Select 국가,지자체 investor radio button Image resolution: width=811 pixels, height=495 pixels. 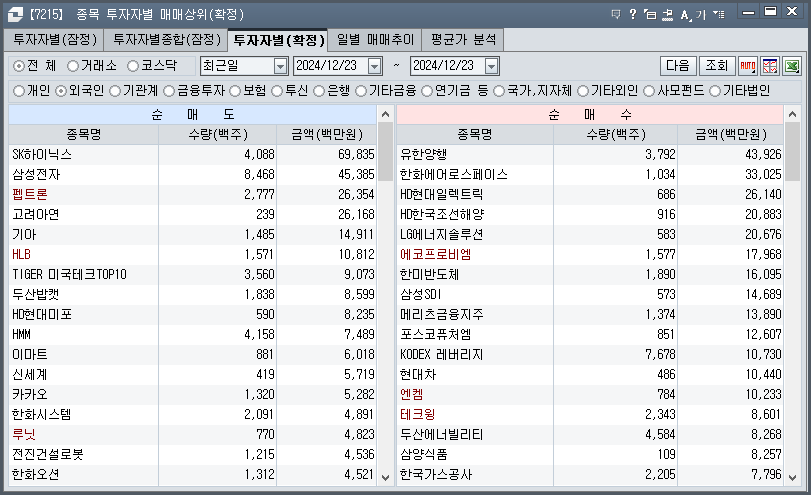coord(499,91)
